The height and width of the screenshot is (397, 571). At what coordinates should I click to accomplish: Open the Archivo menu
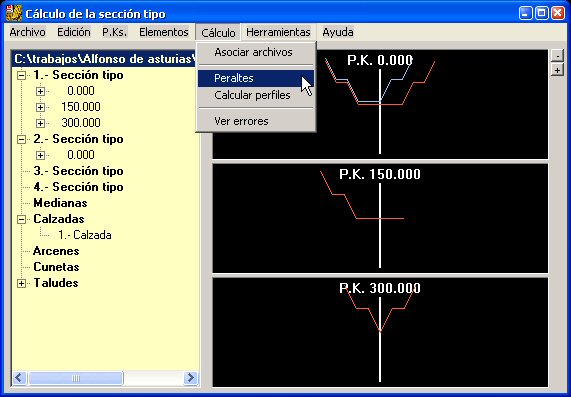27,32
